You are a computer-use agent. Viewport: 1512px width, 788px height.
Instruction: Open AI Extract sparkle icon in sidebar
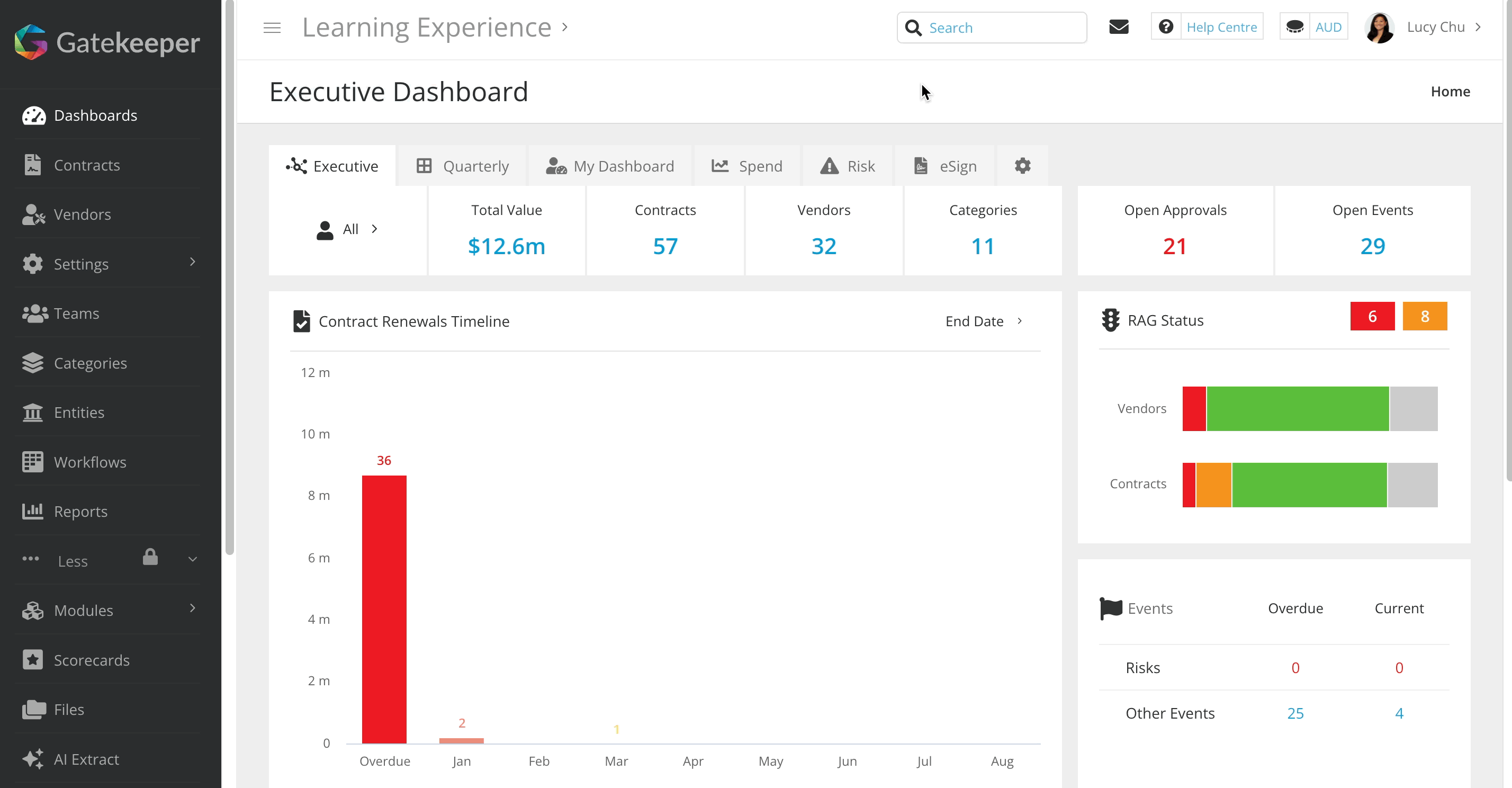pyautogui.click(x=33, y=759)
